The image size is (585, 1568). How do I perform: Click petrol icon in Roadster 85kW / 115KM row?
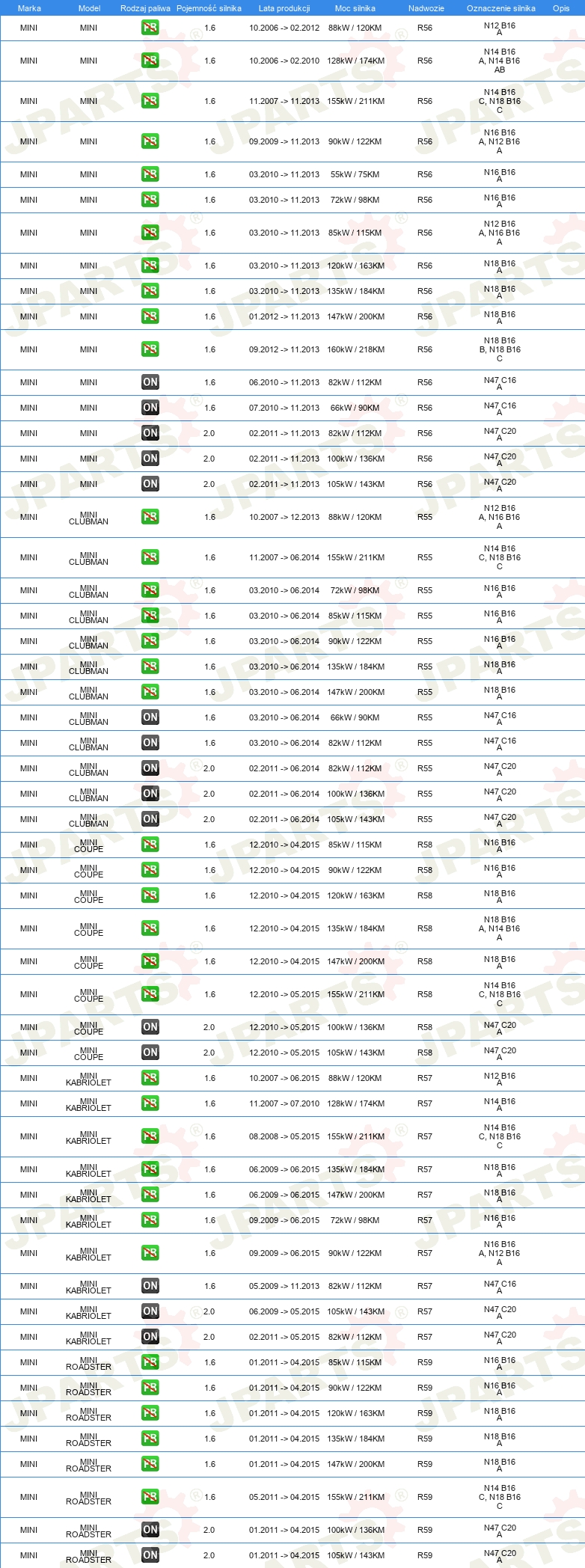[x=150, y=1362]
